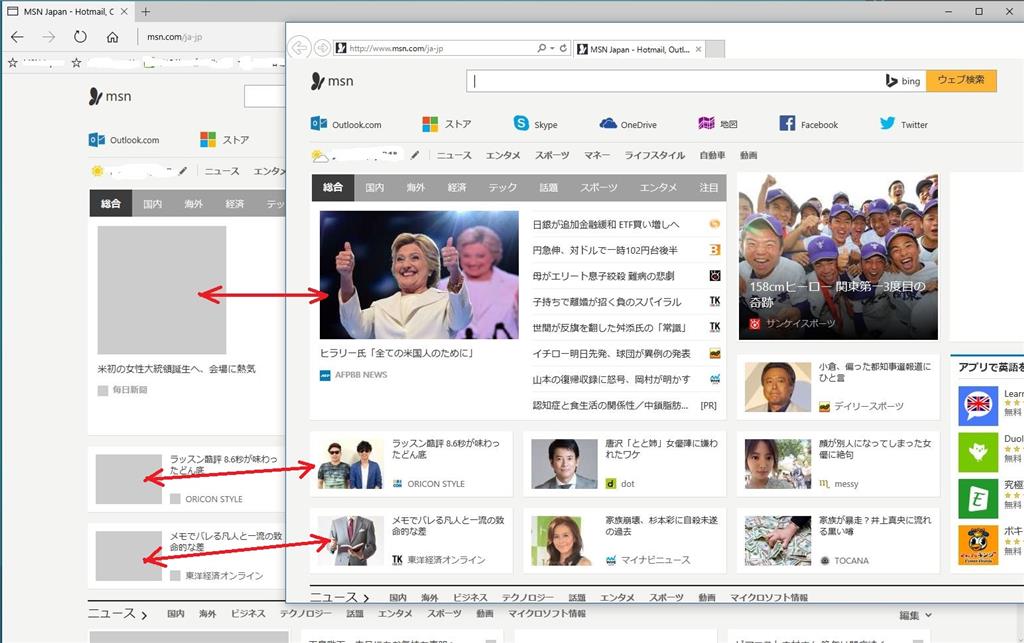Screen dimensions: 1024x643
Task: Open ライフスタイル in IE top navigation
Action: click(x=654, y=155)
